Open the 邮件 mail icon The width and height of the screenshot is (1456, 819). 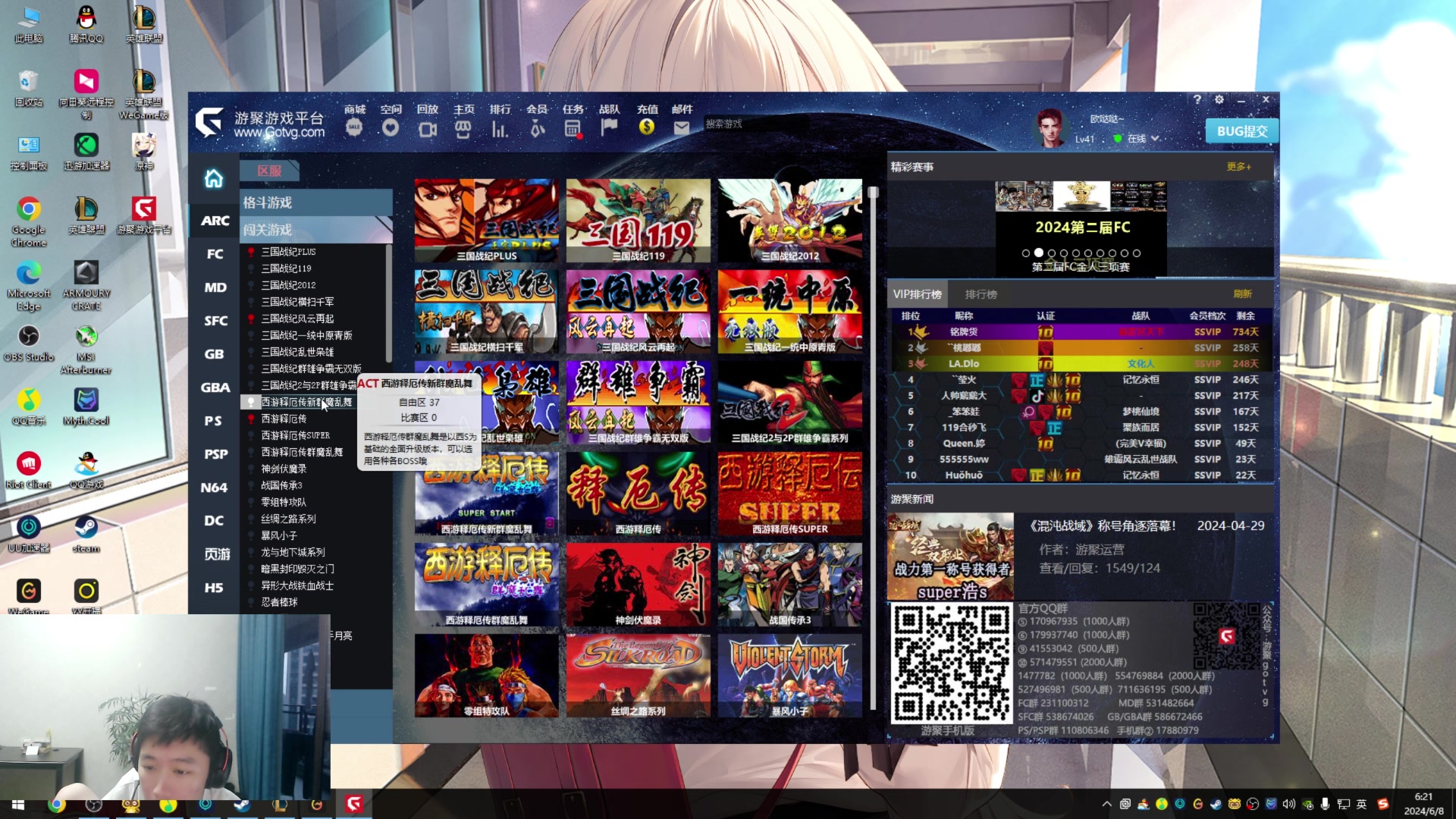682,128
